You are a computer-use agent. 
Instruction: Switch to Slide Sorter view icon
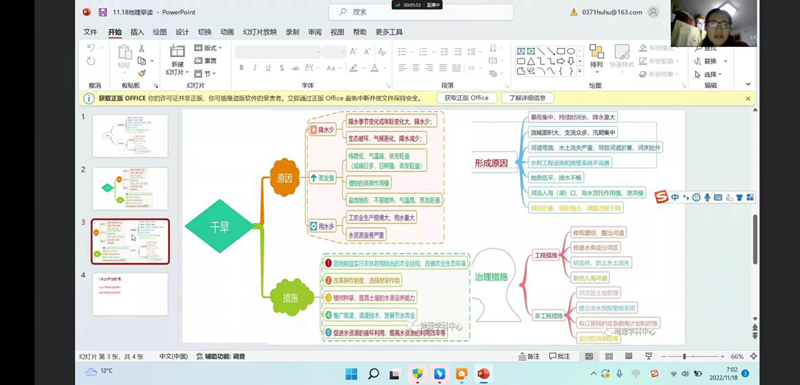tap(609, 356)
